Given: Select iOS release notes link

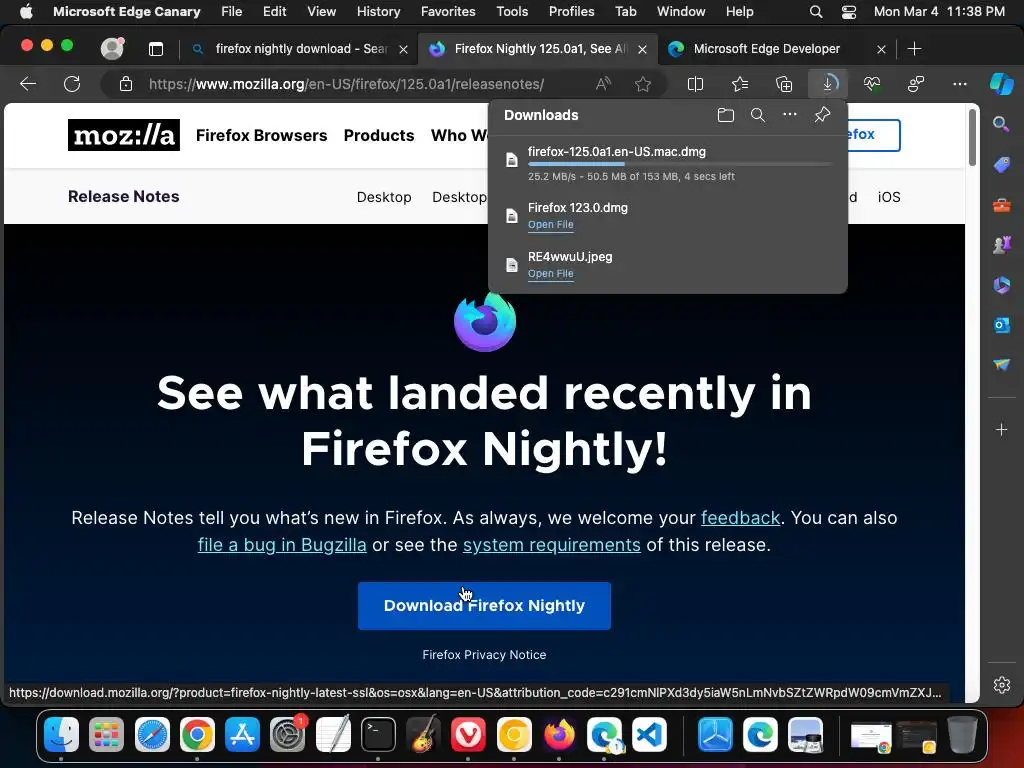Looking at the screenshot, I should point(889,197).
